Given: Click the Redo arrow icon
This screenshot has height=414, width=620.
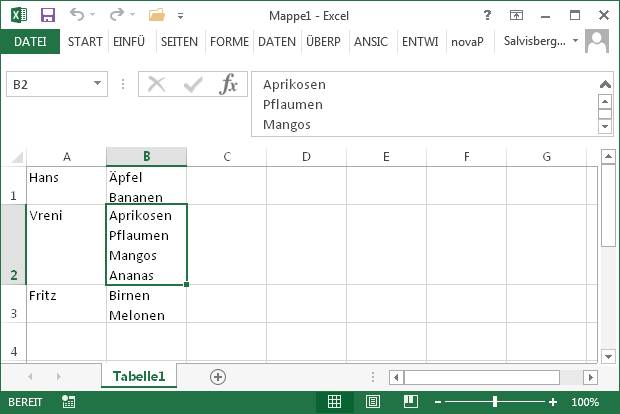Looking at the screenshot, I should (117, 15).
